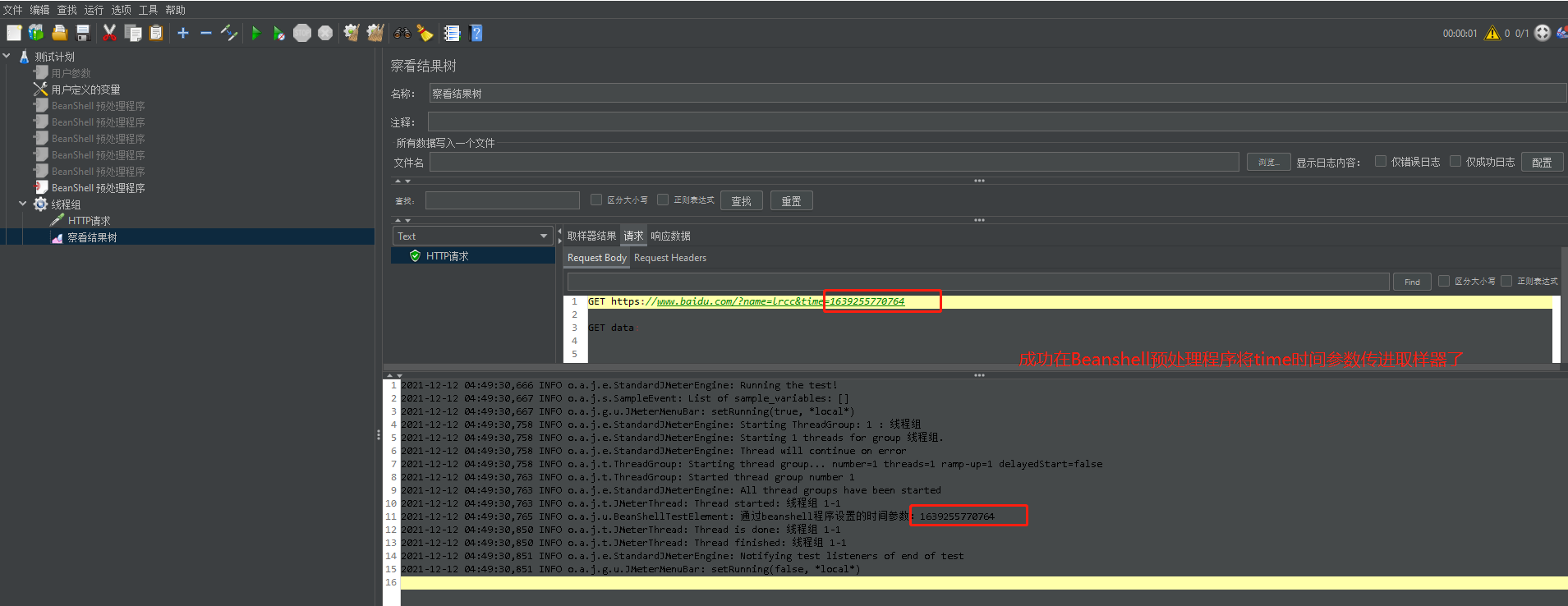Switch to 请求 tab
Screen dimensions: 1568x606
(633, 236)
